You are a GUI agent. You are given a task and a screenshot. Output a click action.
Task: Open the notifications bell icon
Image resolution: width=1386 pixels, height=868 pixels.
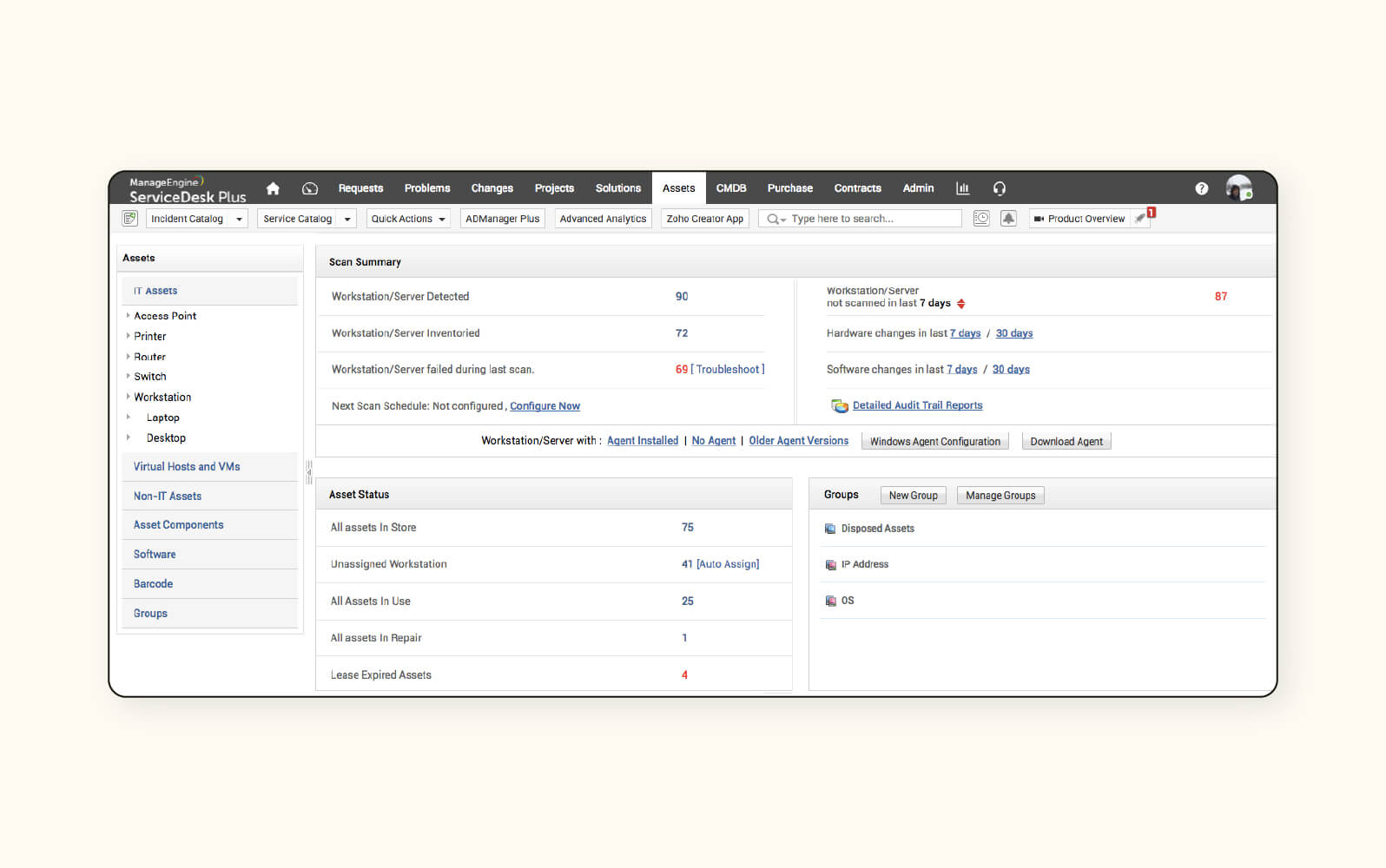click(1008, 219)
